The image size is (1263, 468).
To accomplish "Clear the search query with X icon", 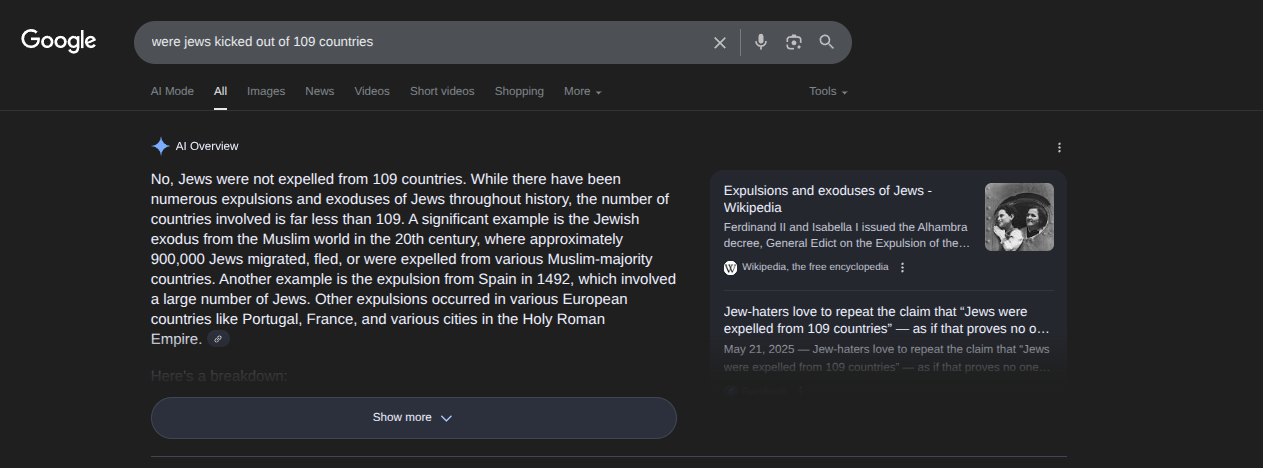I will point(719,42).
